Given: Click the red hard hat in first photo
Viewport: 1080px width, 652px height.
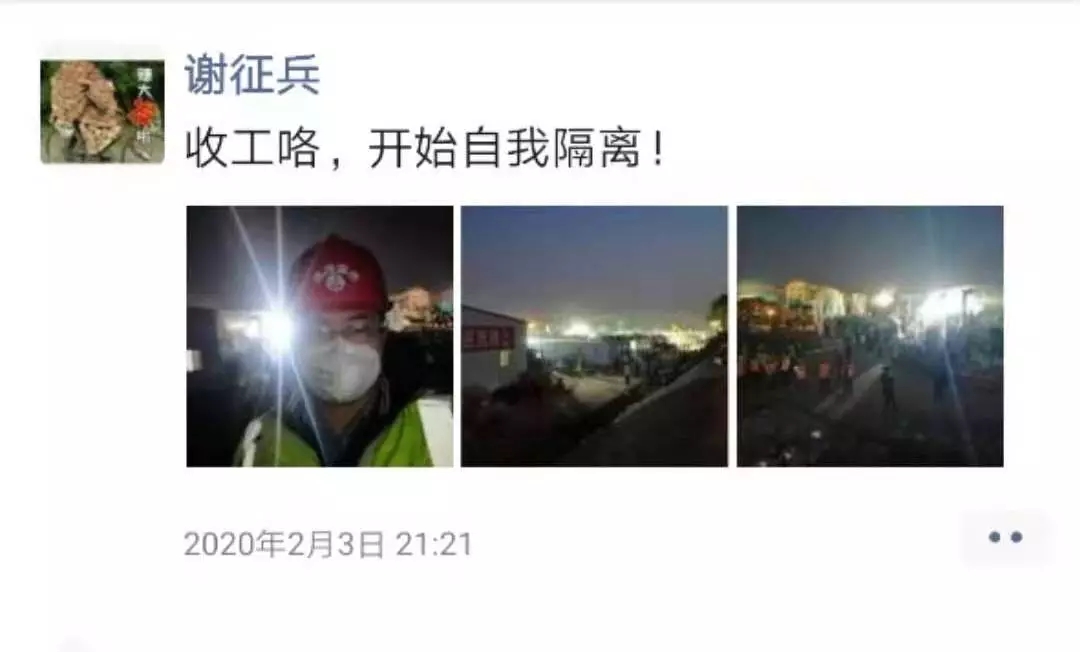Looking at the screenshot, I should [338, 275].
